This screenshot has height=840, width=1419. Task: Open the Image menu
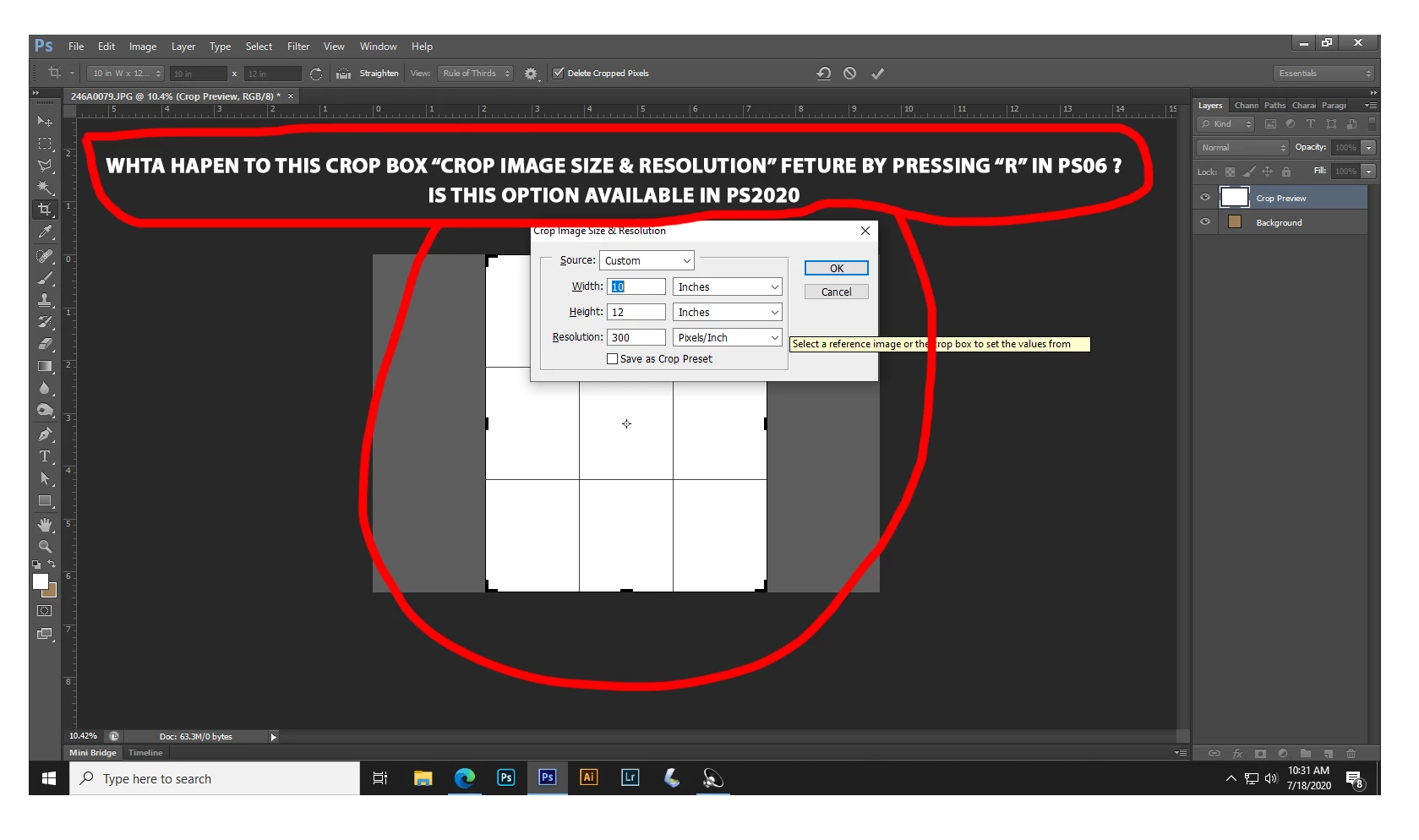[x=143, y=46]
